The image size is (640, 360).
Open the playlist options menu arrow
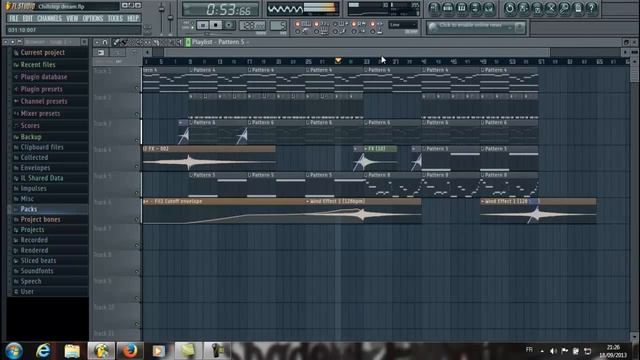(97, 42)
